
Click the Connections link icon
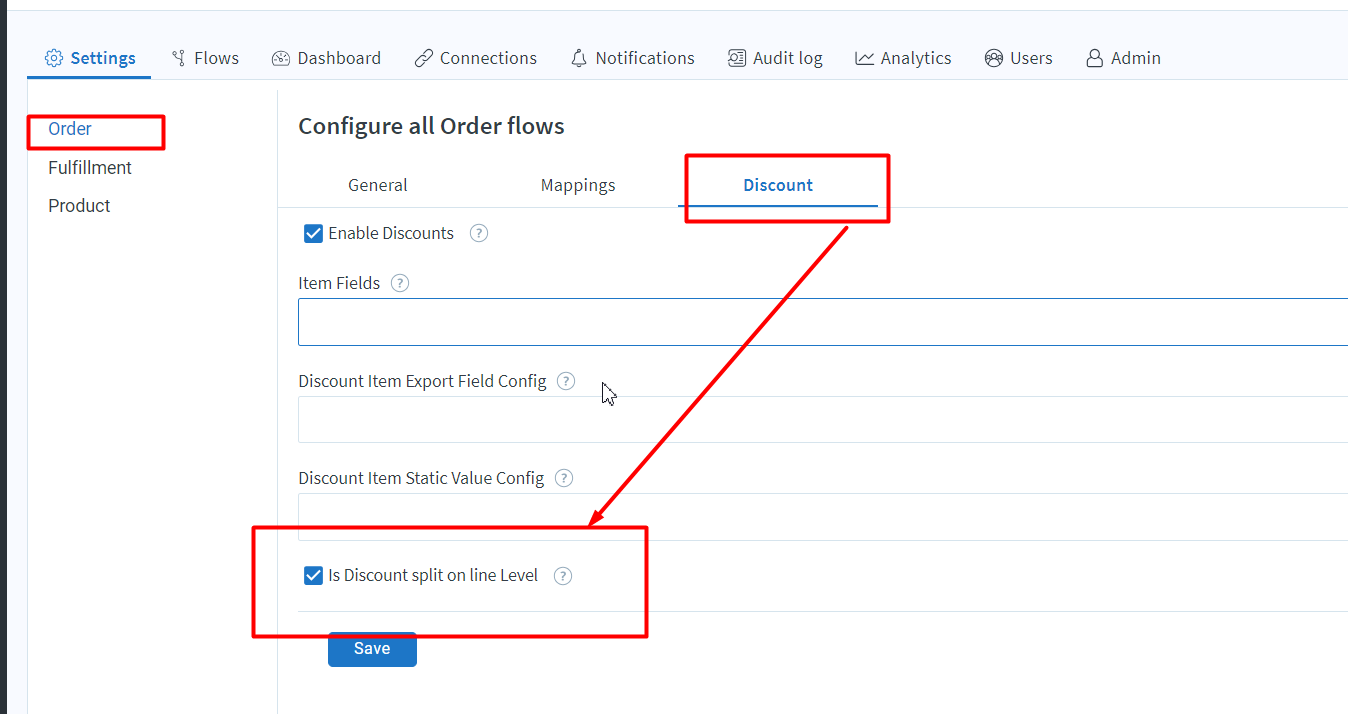424,58
